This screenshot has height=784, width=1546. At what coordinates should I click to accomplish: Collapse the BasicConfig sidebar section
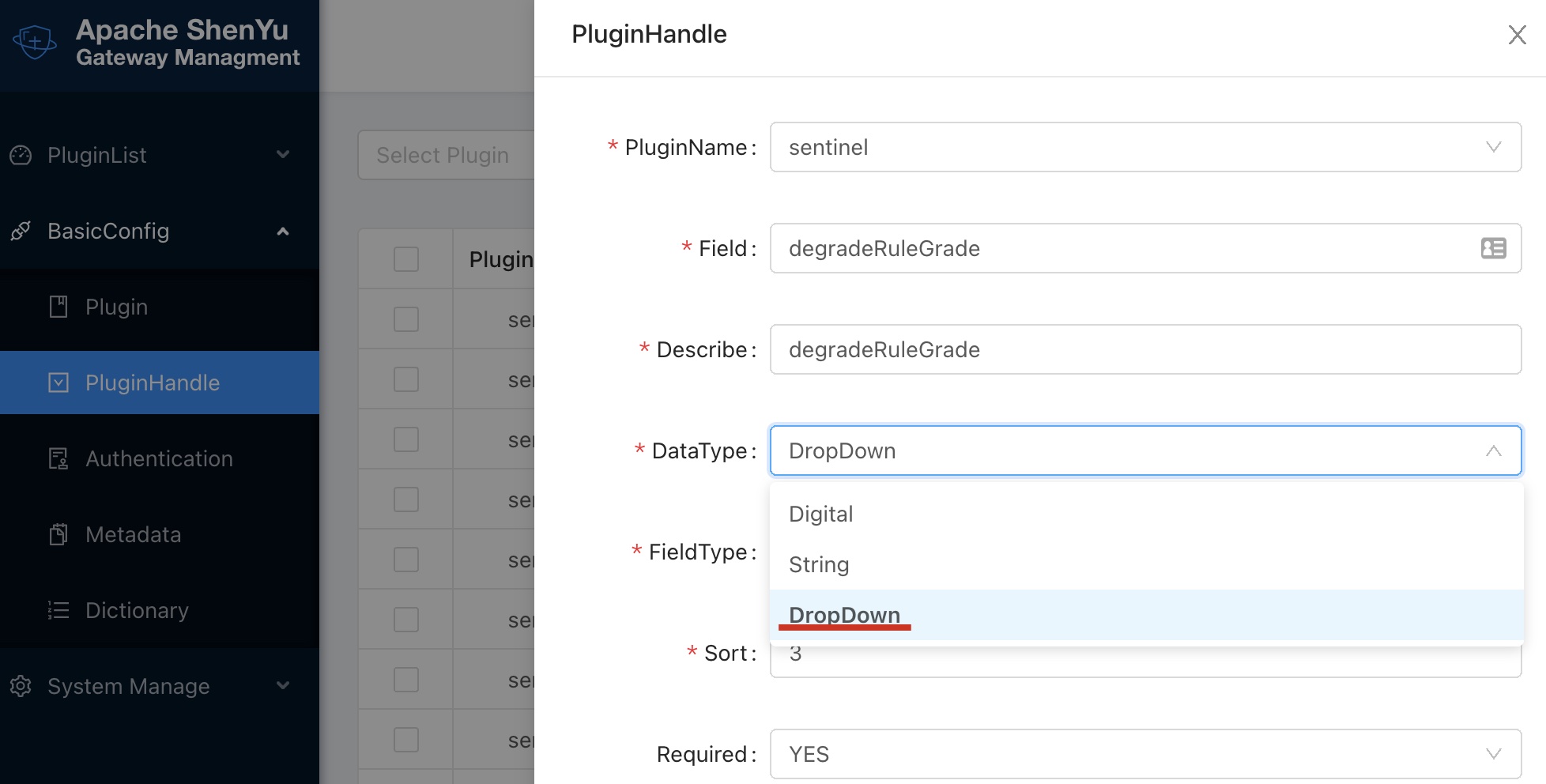282,231
